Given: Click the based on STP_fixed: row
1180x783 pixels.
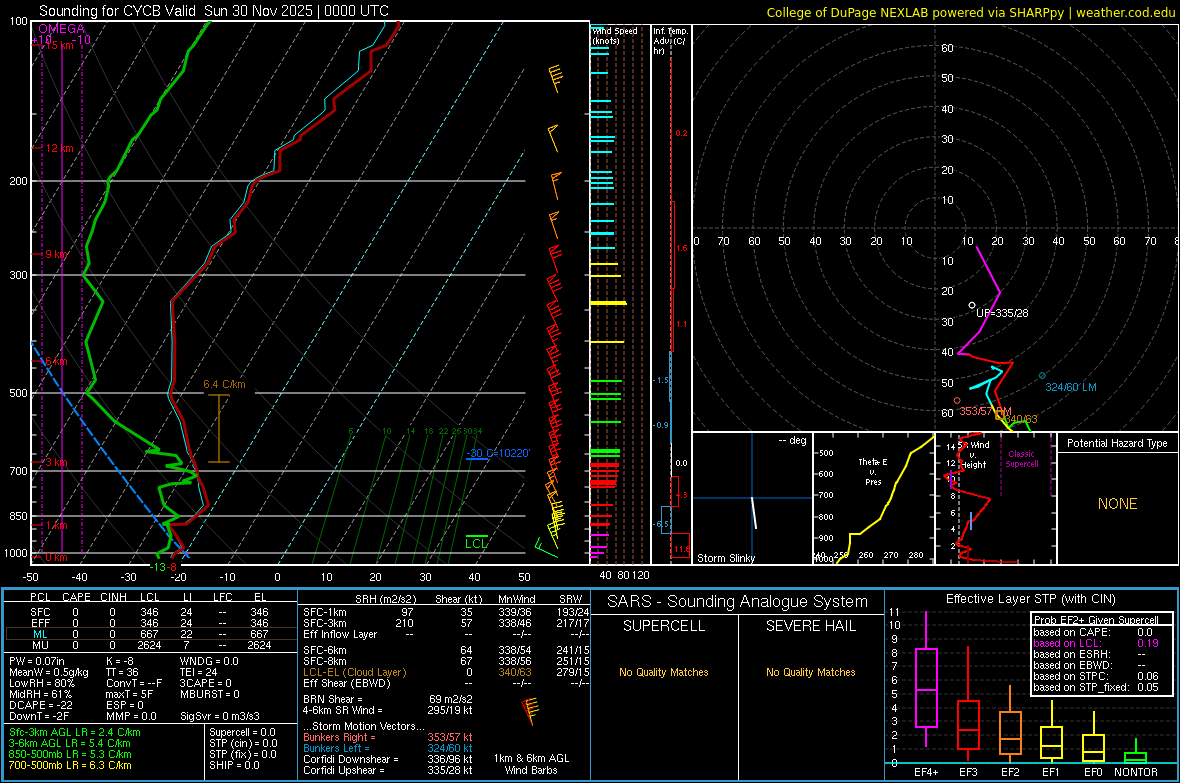Looking at the screenshot, I should point(1096,687).
